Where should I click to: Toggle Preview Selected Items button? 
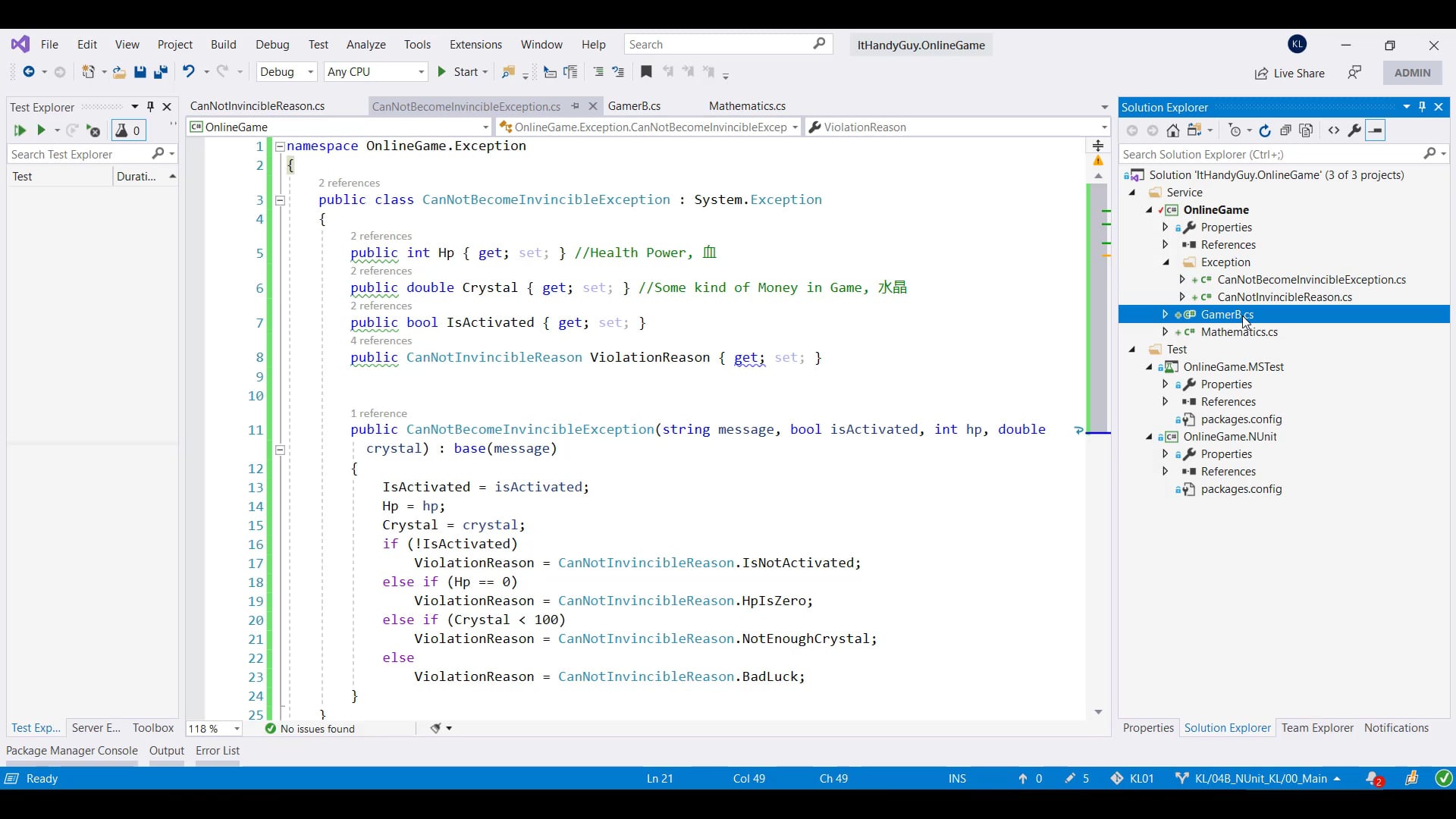pos(1376,130)
